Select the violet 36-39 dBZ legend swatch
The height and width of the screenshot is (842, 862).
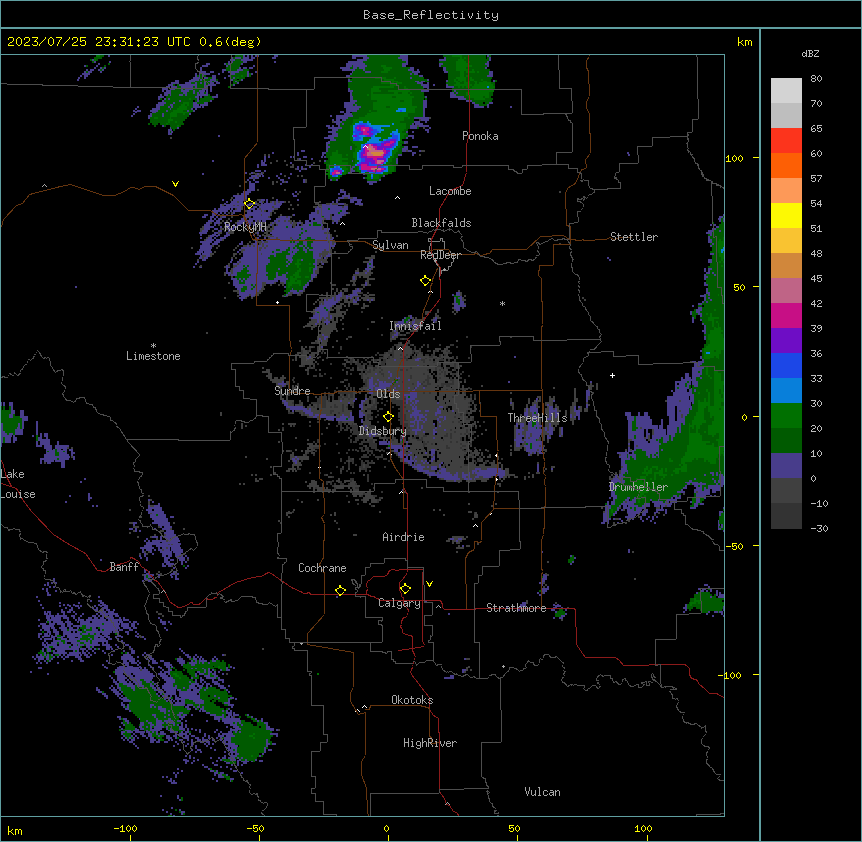coord(786,340)
